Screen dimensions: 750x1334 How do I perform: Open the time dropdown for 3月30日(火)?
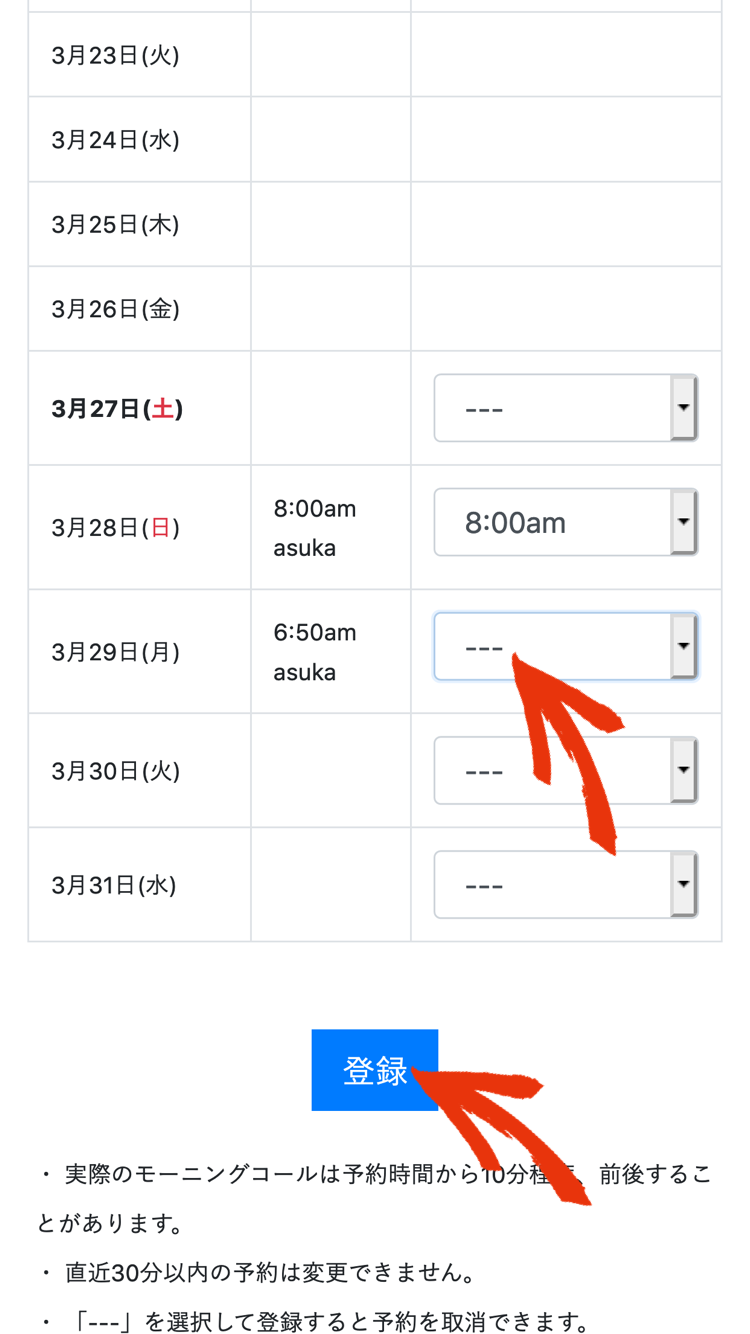tap(565, 770)
